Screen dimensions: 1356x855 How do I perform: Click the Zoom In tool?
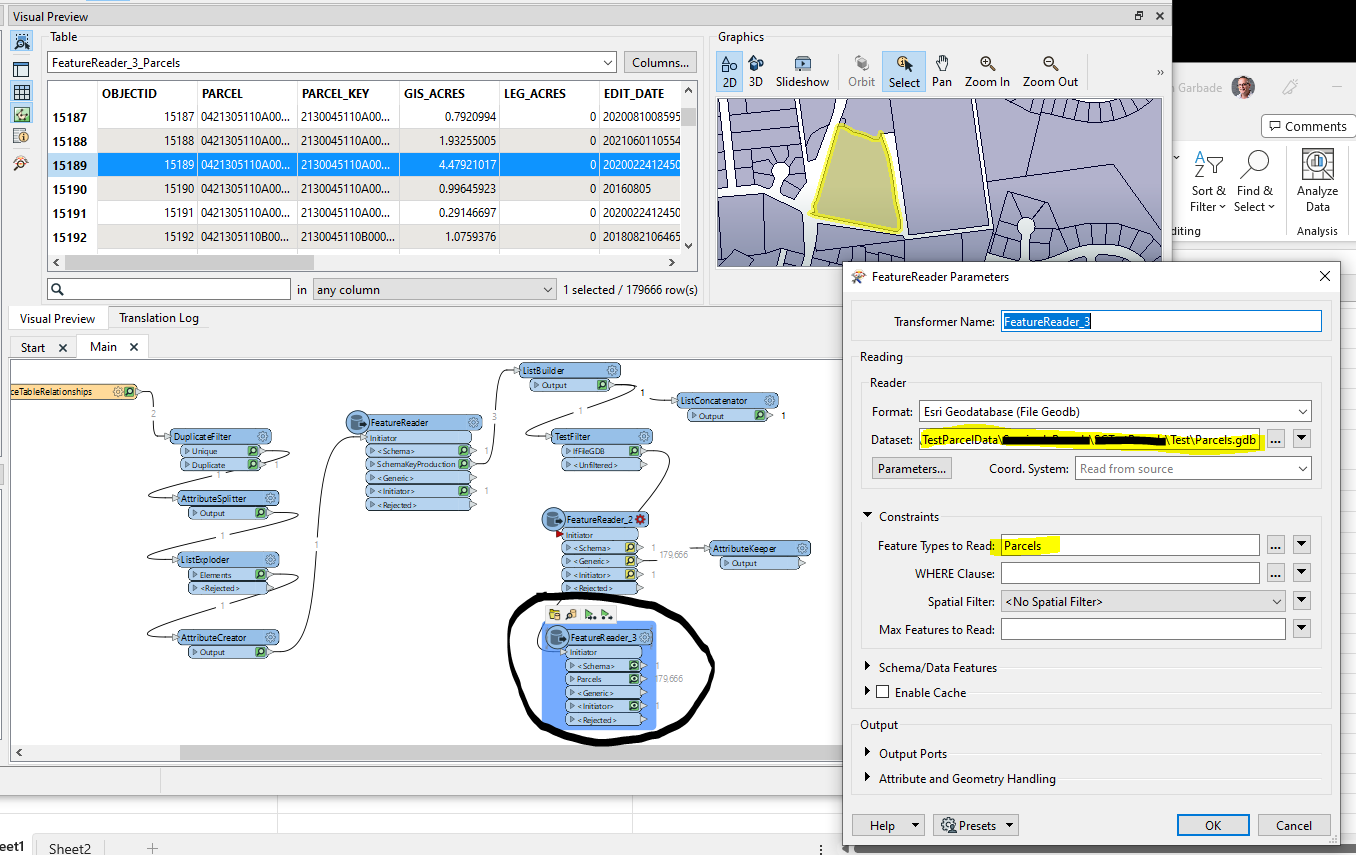[987, 71]
